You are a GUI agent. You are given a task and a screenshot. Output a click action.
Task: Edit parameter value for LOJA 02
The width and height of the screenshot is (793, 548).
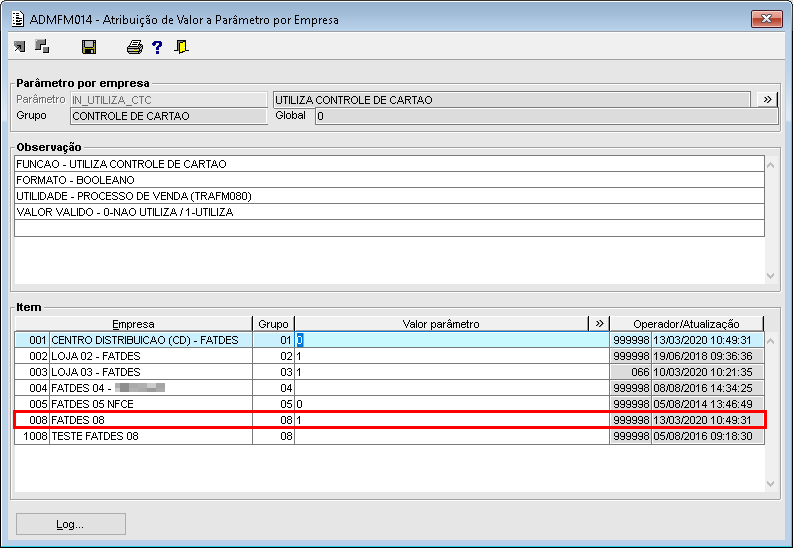(x=452, y=356)
